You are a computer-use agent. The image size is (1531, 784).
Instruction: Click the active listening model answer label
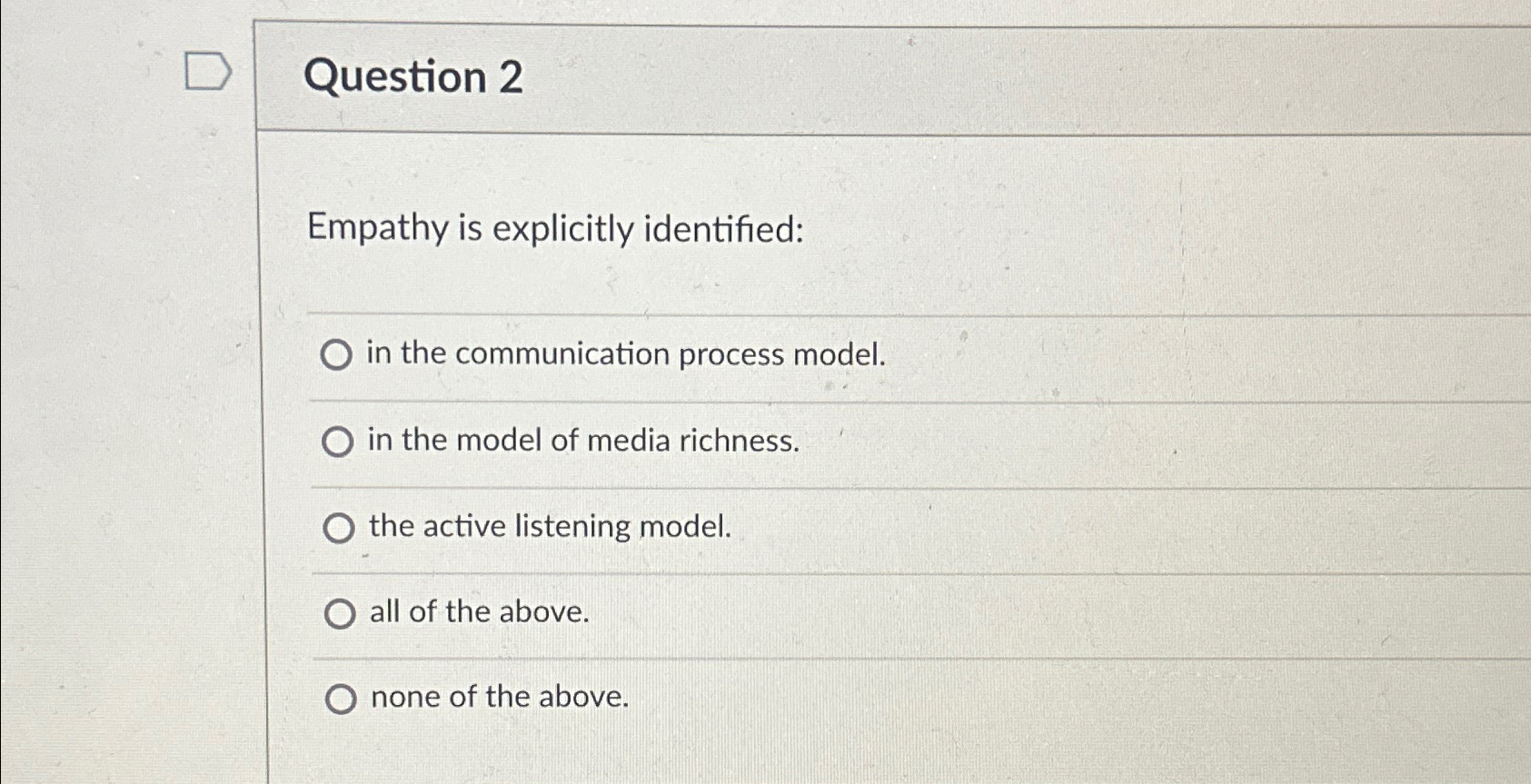tap(551, 527)
